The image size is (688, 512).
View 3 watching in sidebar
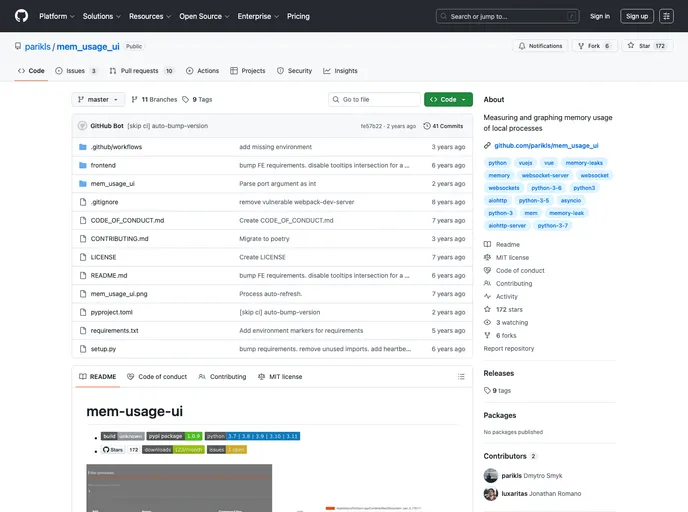506,323
